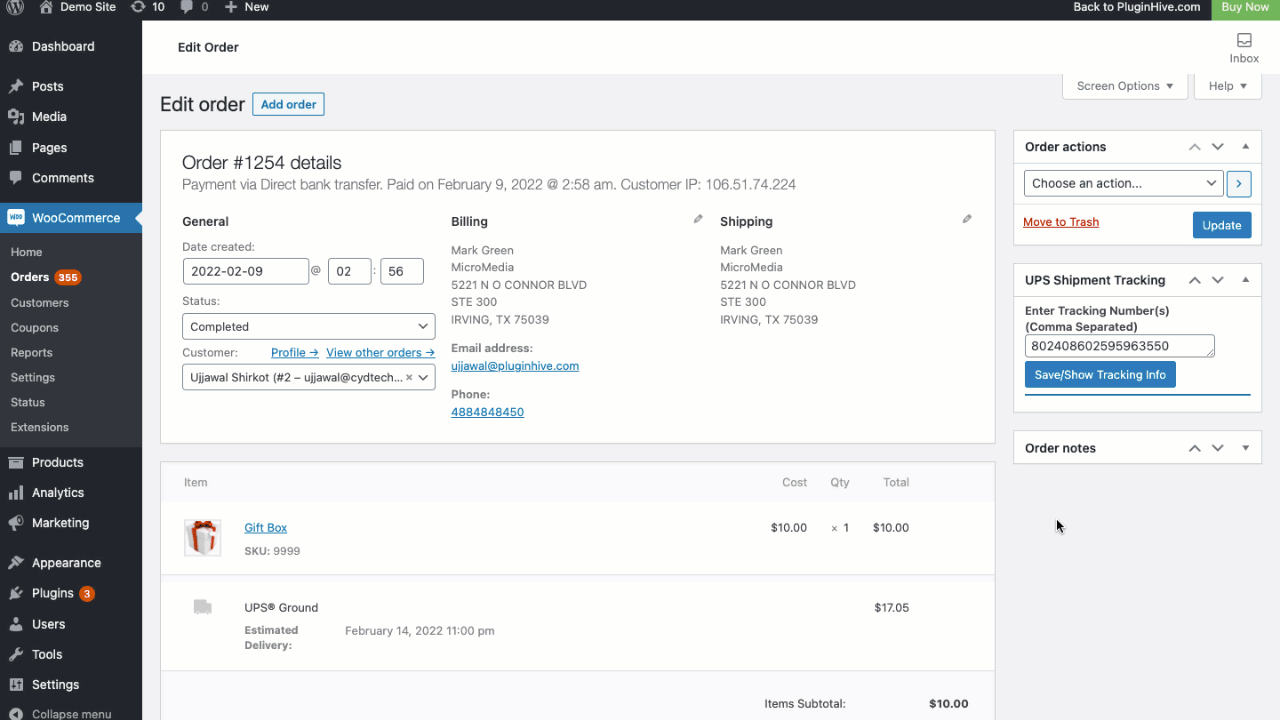Screen dimensions: 1280x720
Task: Click the Products box icon
Action: click(x=16, y=463)
